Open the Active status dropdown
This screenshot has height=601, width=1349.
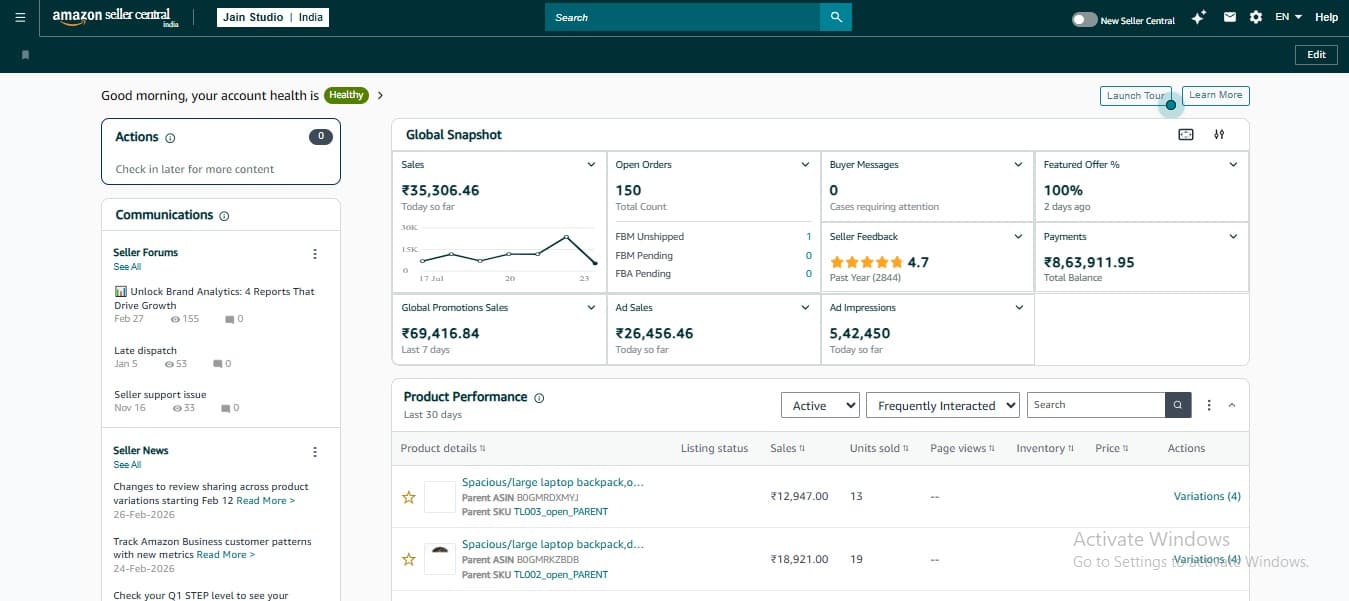[x=820, y=405]
